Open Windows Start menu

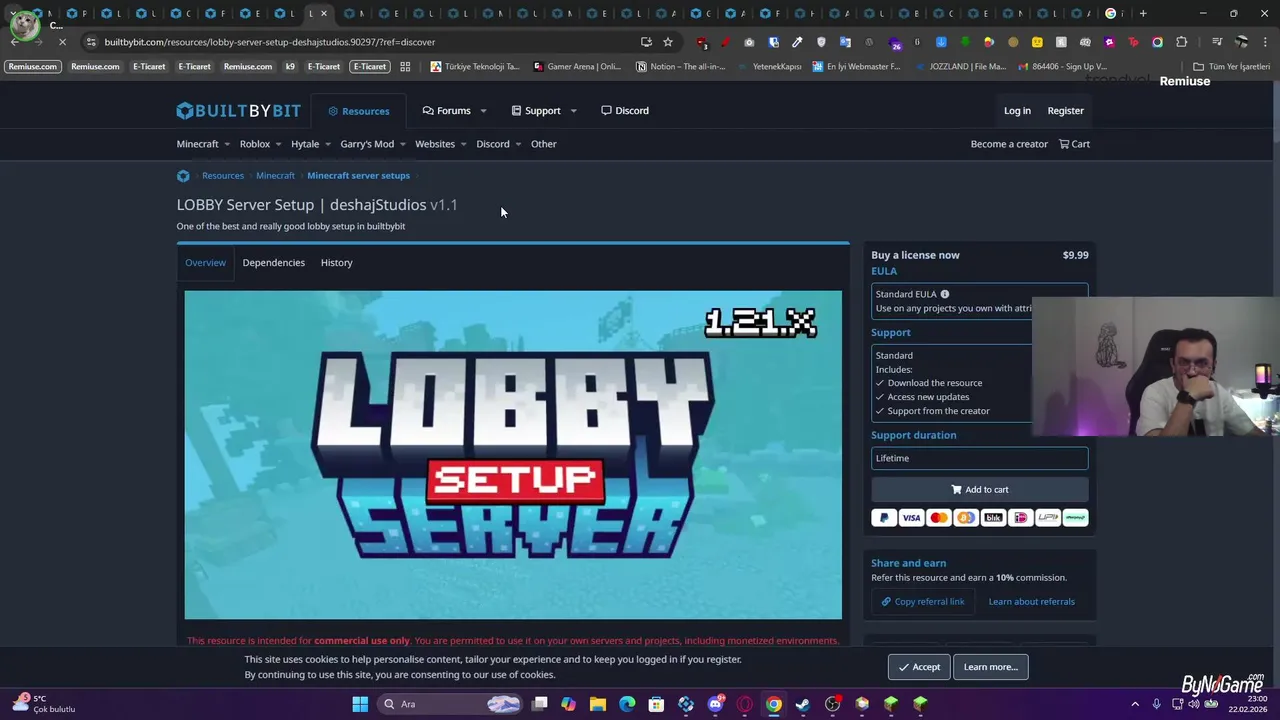(360, 704)
